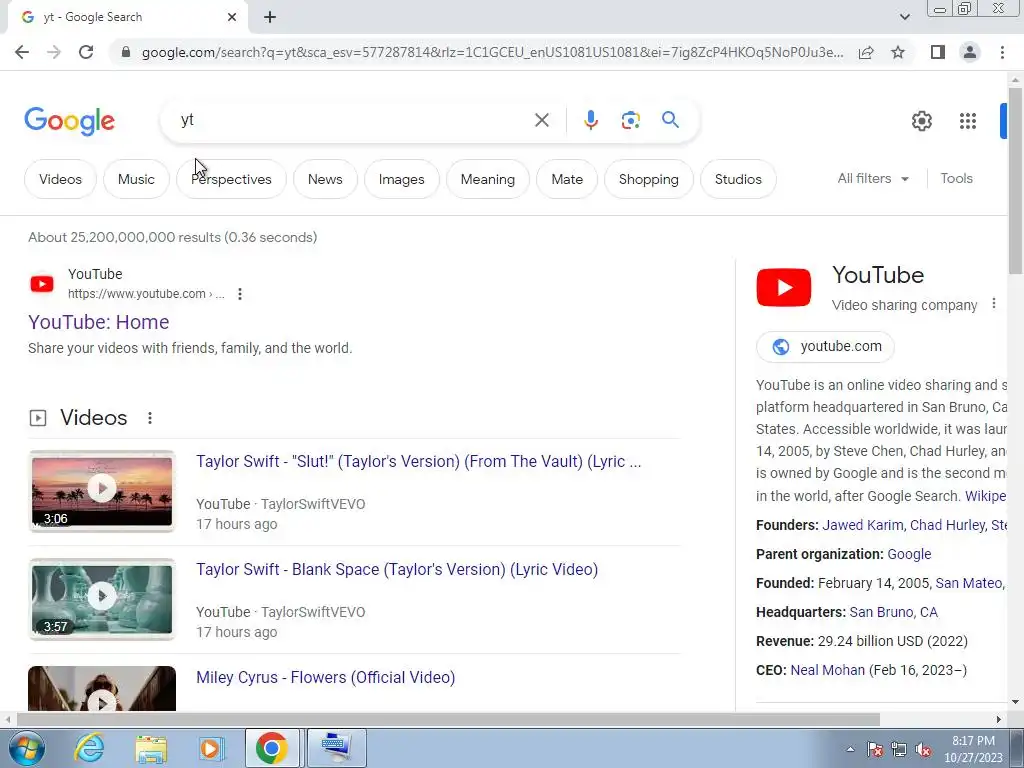Click the Google logo
Image resolution: width=1024 pixels, height=768 pixels.
point(69,121)
